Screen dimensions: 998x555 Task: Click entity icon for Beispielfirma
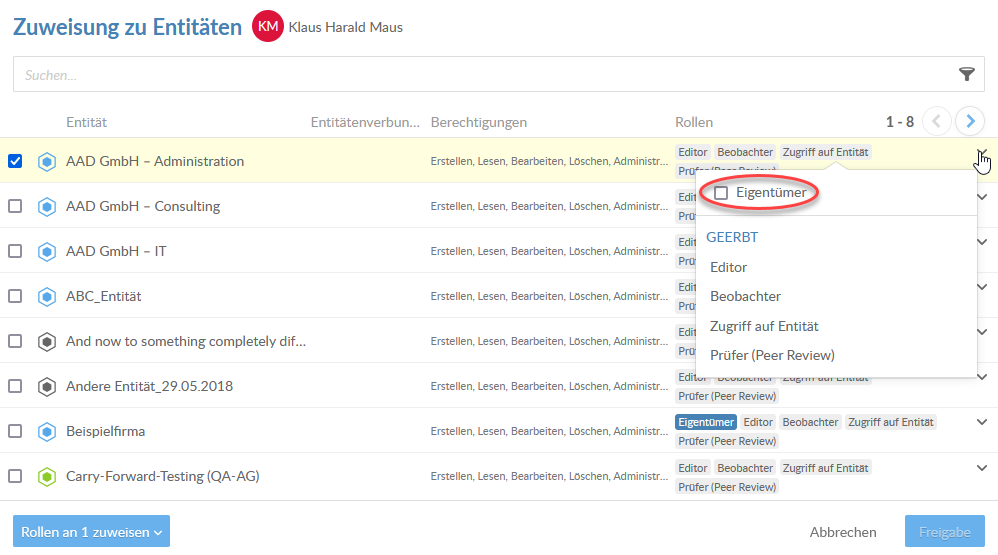46,432
